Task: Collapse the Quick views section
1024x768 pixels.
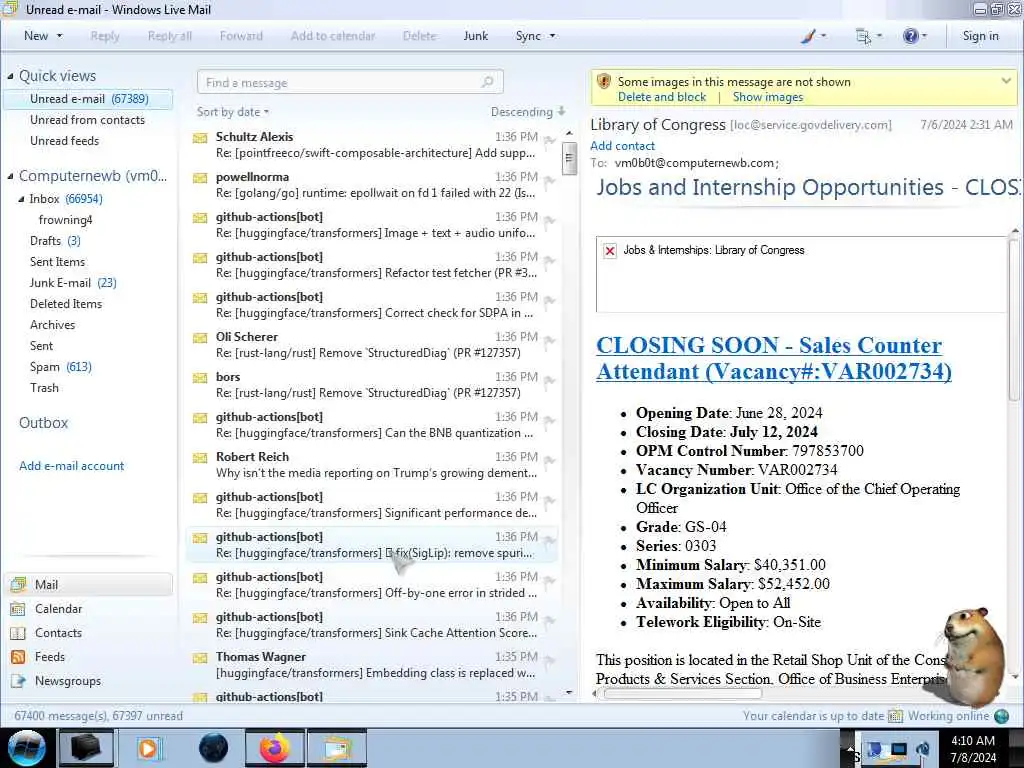Action: click(10, 76)
